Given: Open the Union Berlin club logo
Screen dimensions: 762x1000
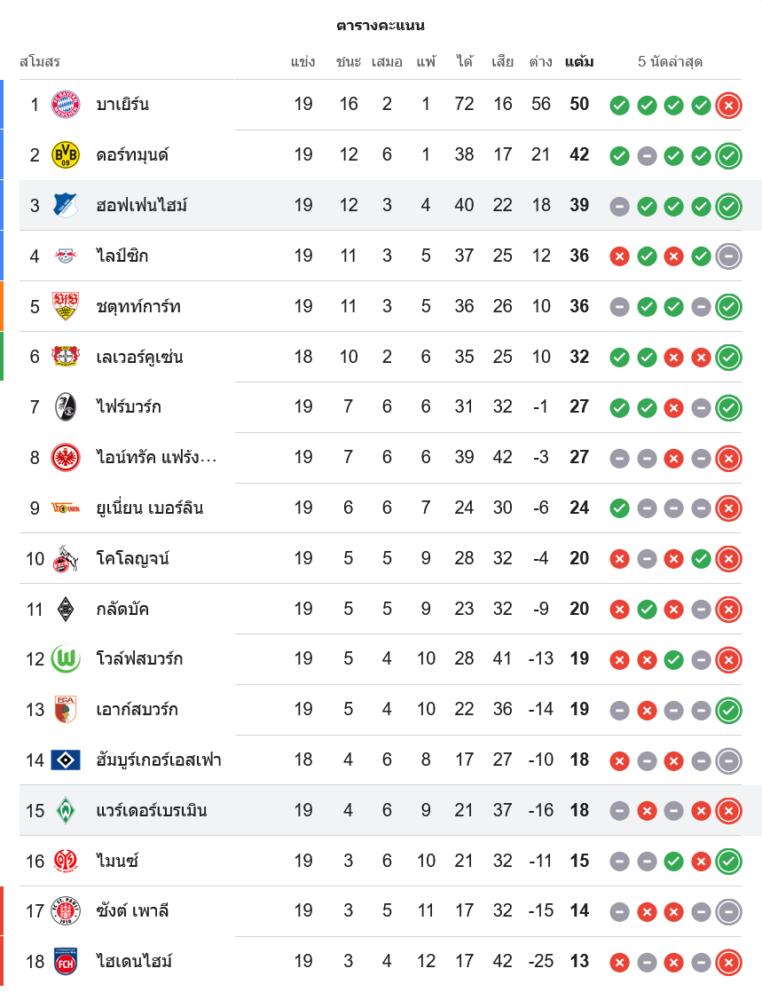Looking at the screenshot, I should (x=65, y=508).
